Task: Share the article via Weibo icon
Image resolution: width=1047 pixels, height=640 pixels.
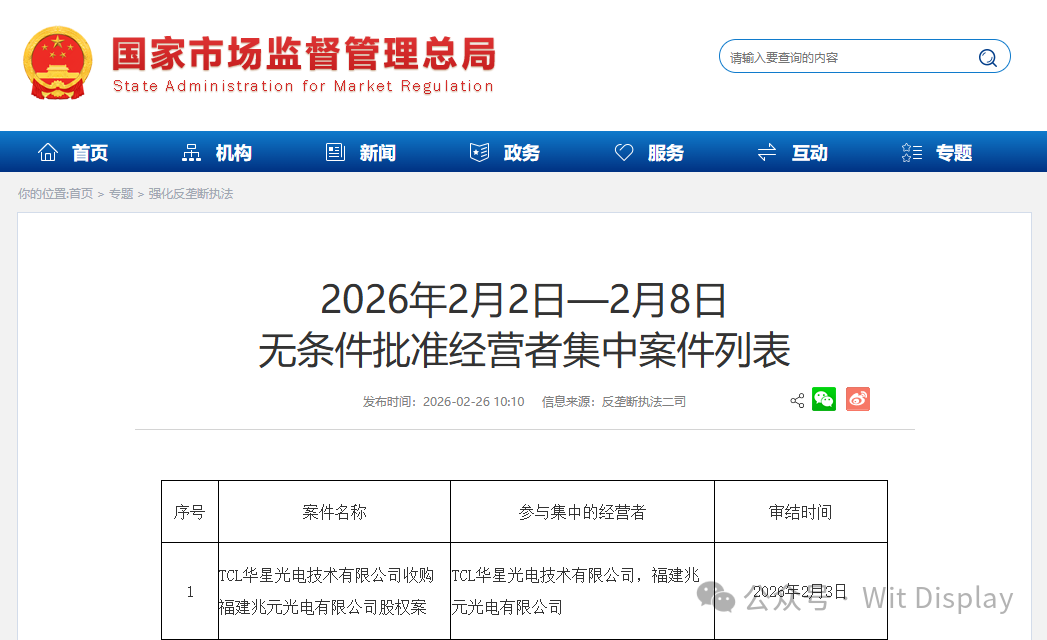Action: [x=857, y=399]
